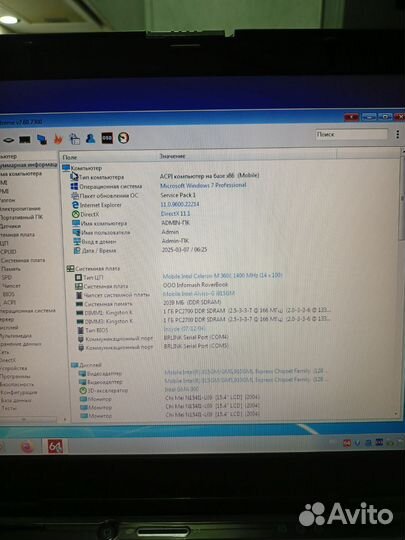Screen dimensions: 405x540
Task: Open the three-dot menu beside search
Action: (397, 134)
